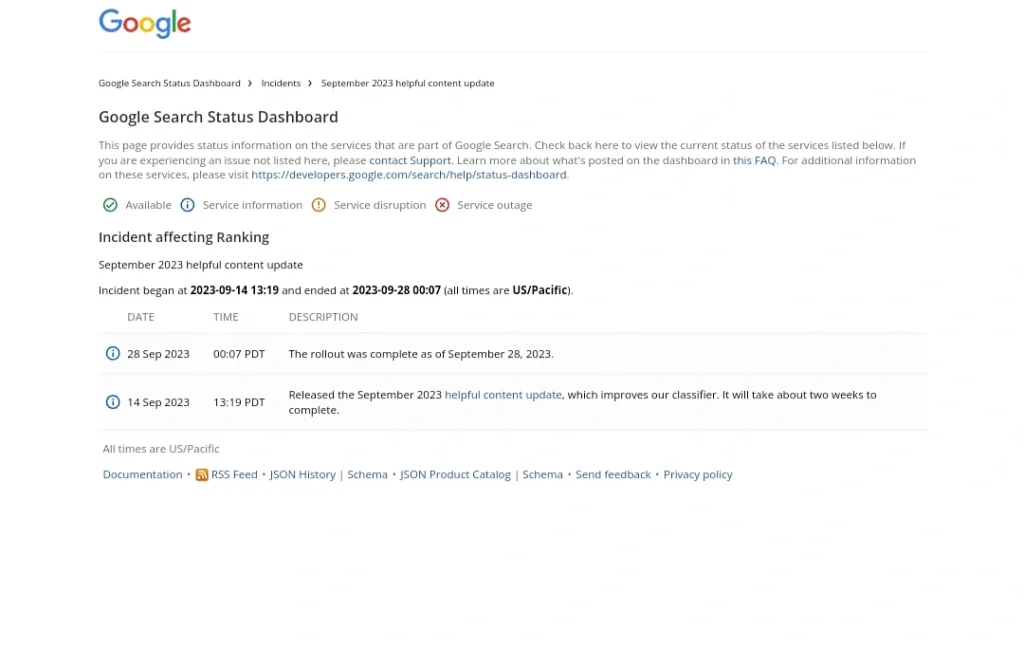Click the 'Service disruption' legend label
1024x648 pixels.
380,205
